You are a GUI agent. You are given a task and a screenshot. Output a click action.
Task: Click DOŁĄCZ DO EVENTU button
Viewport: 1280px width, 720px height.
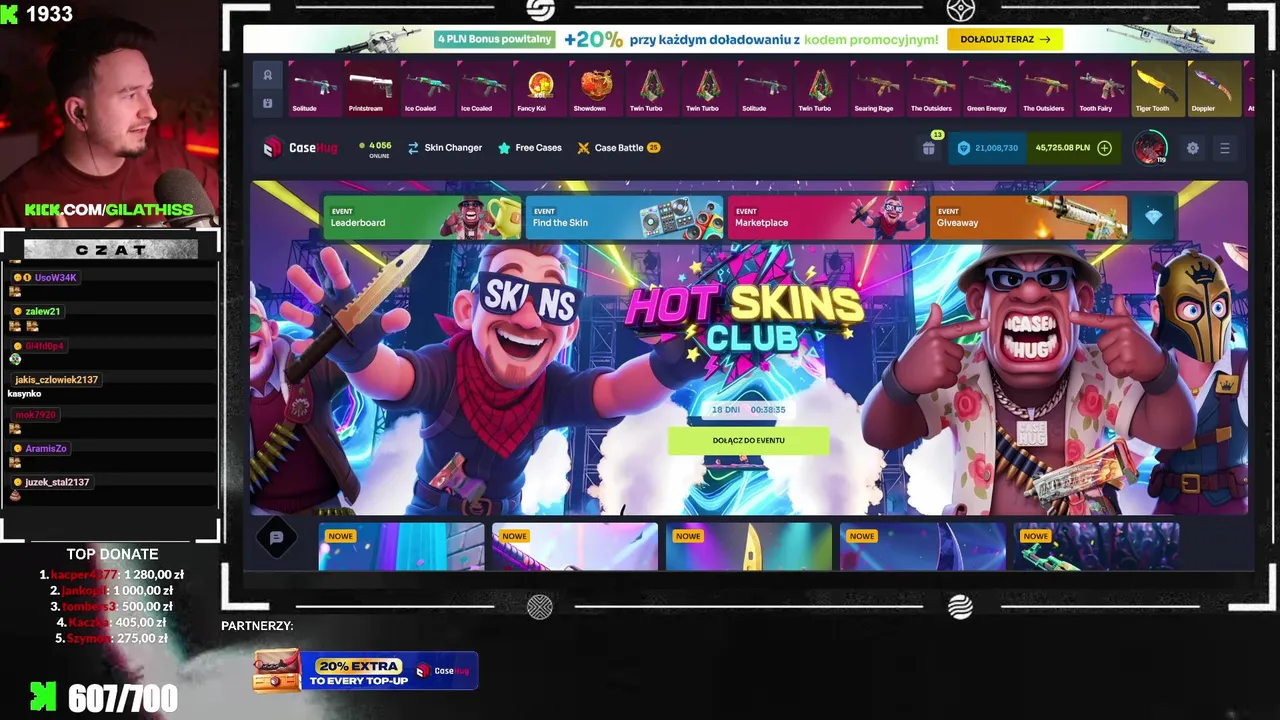[x=748, y=440]
